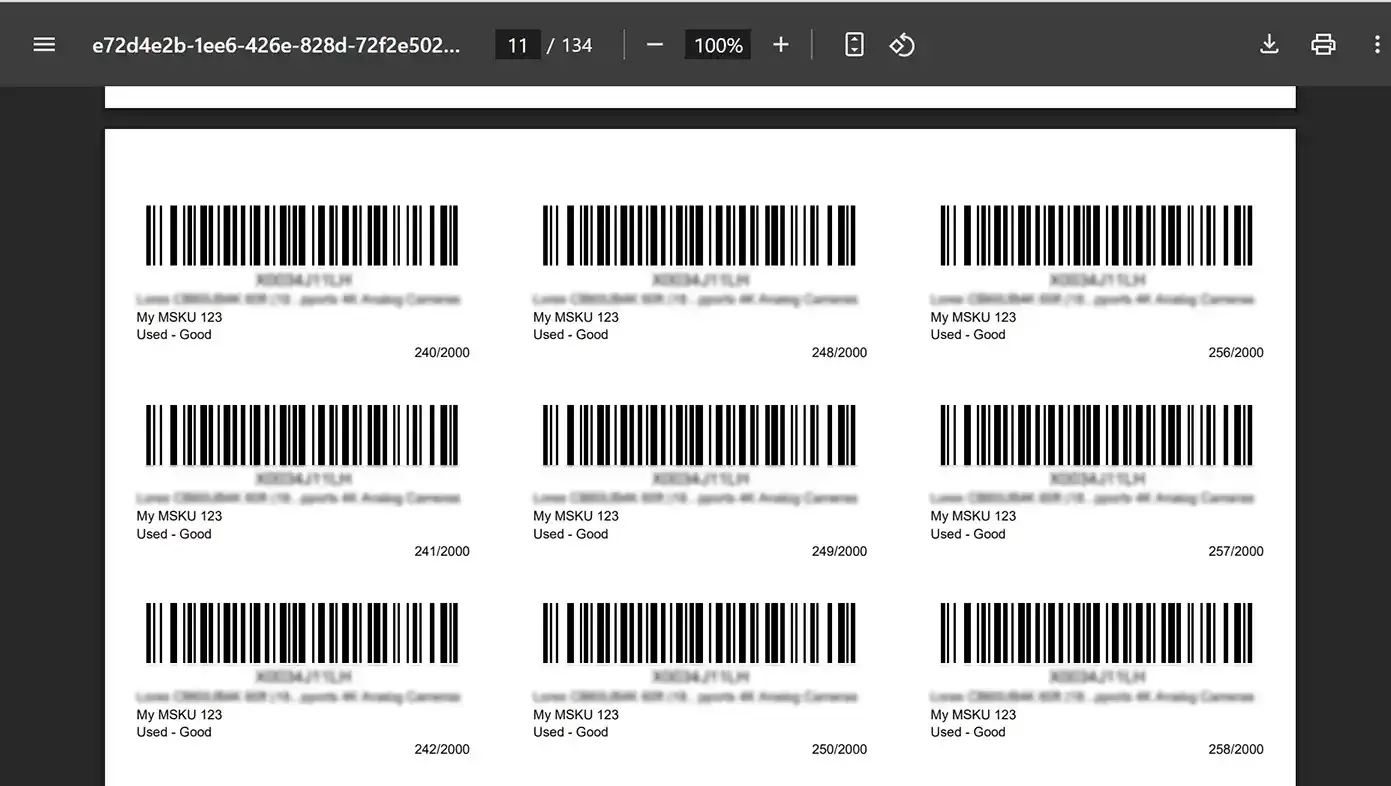Click the label count text 241/2000
Image resolution: width=1391 pixels, height=786 pixels.
pos(442,551)
